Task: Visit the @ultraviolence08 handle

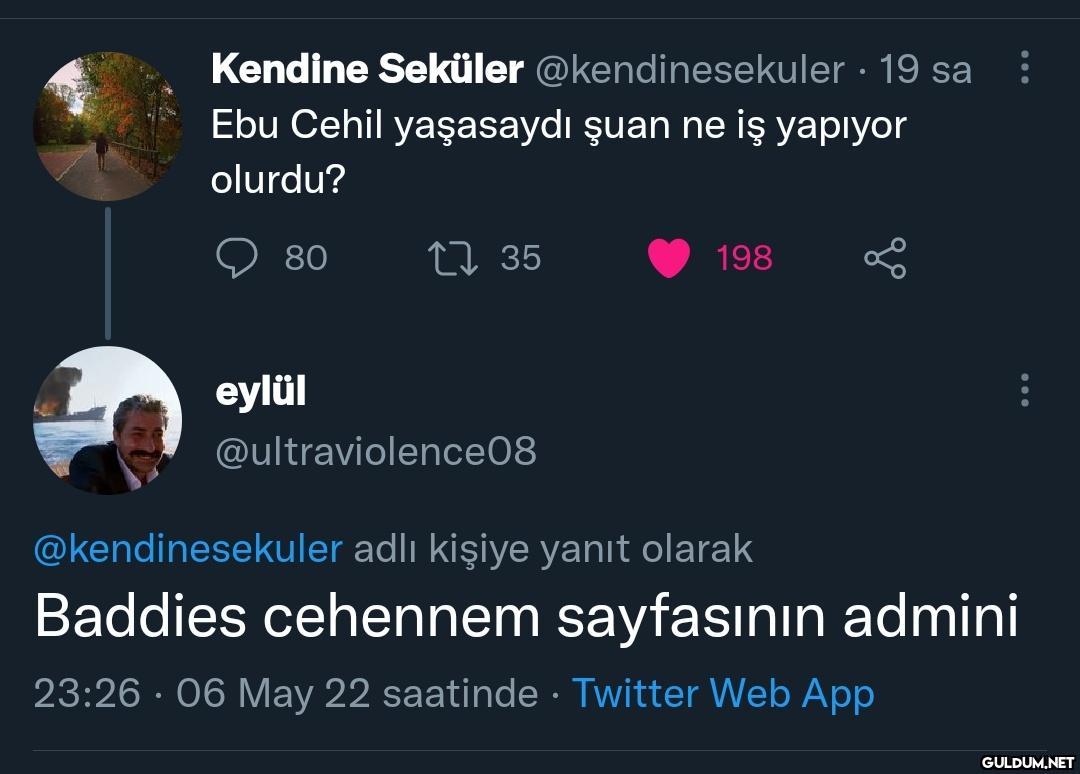Action: click(x=376, y=451)
